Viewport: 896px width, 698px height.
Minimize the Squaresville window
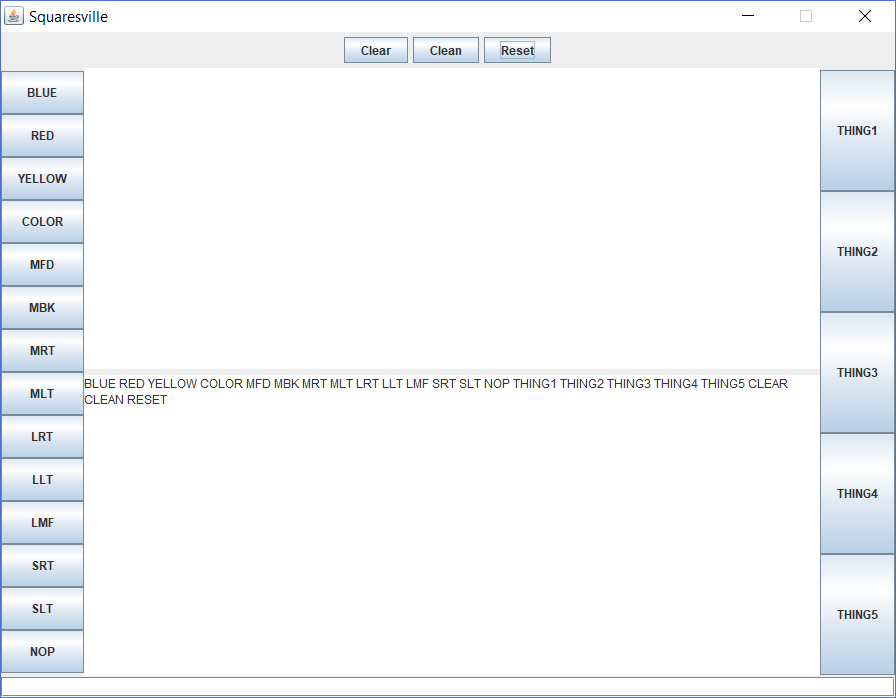coord(748,16)
